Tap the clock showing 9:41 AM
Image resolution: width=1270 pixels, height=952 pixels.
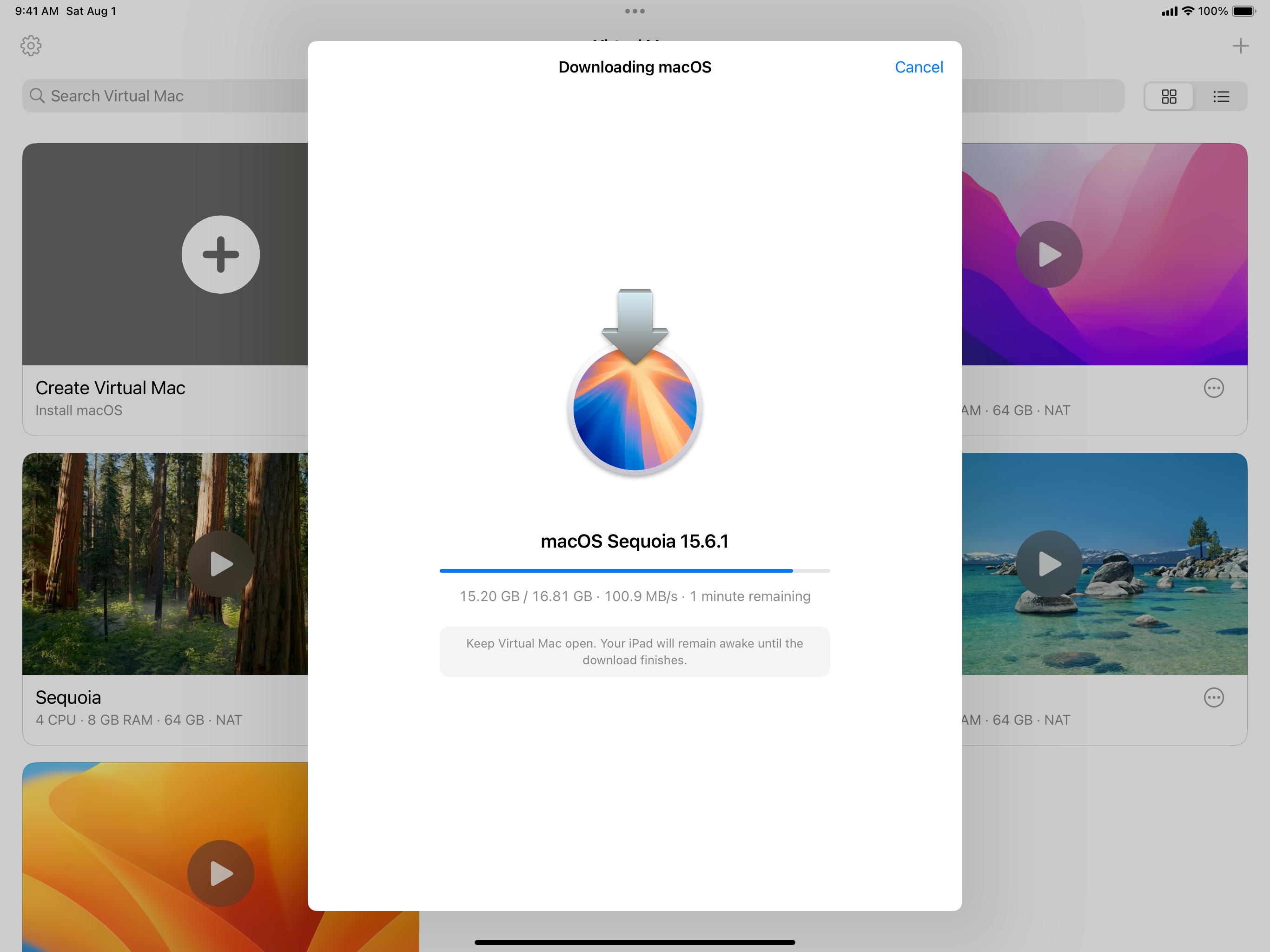(x=37, y=11)
